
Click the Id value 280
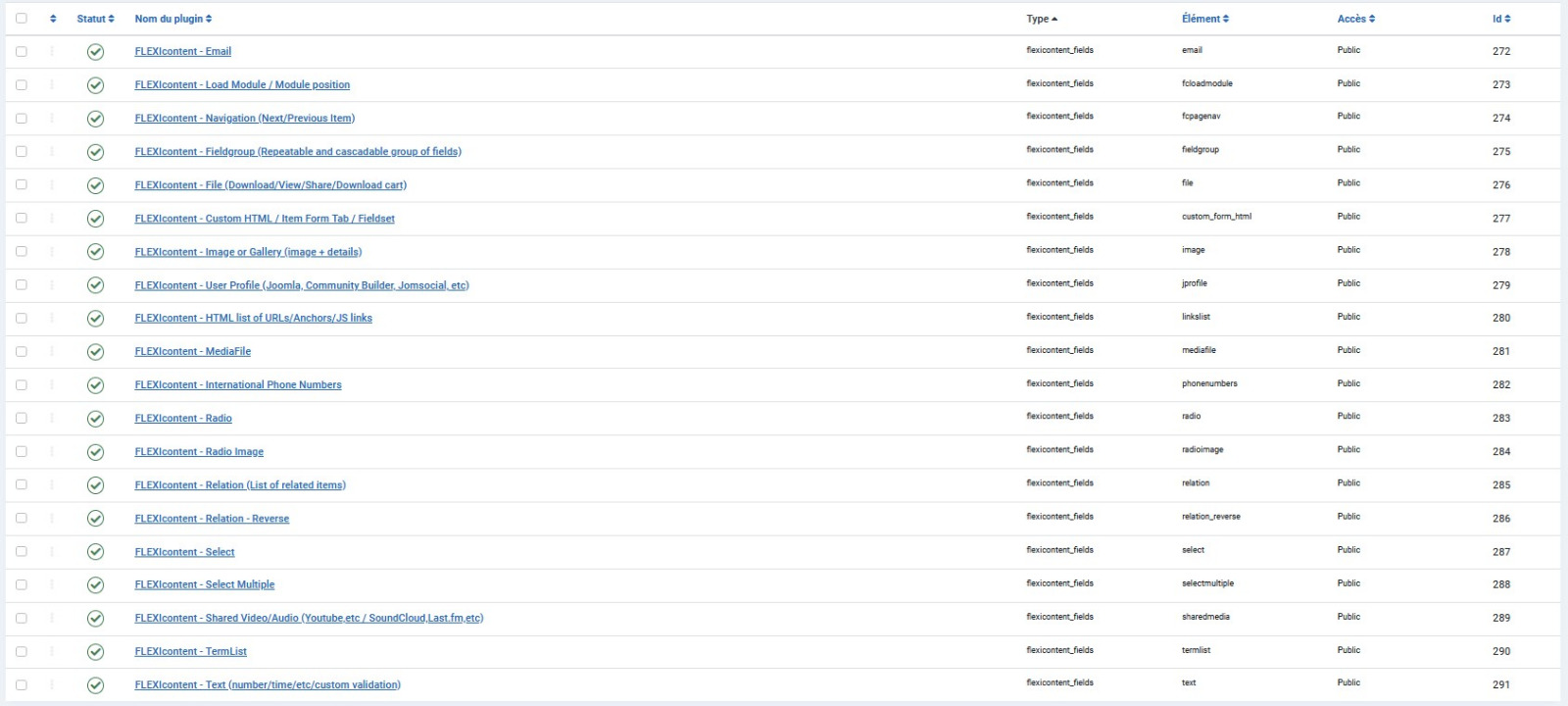point(1501,318)
